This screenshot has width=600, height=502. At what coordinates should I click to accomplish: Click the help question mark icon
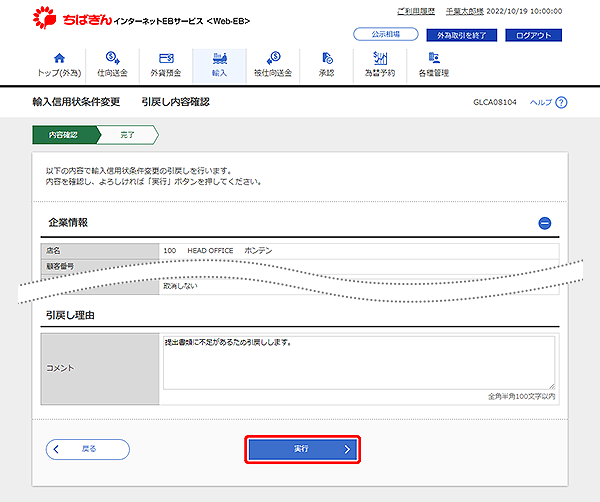coord(561,103)
